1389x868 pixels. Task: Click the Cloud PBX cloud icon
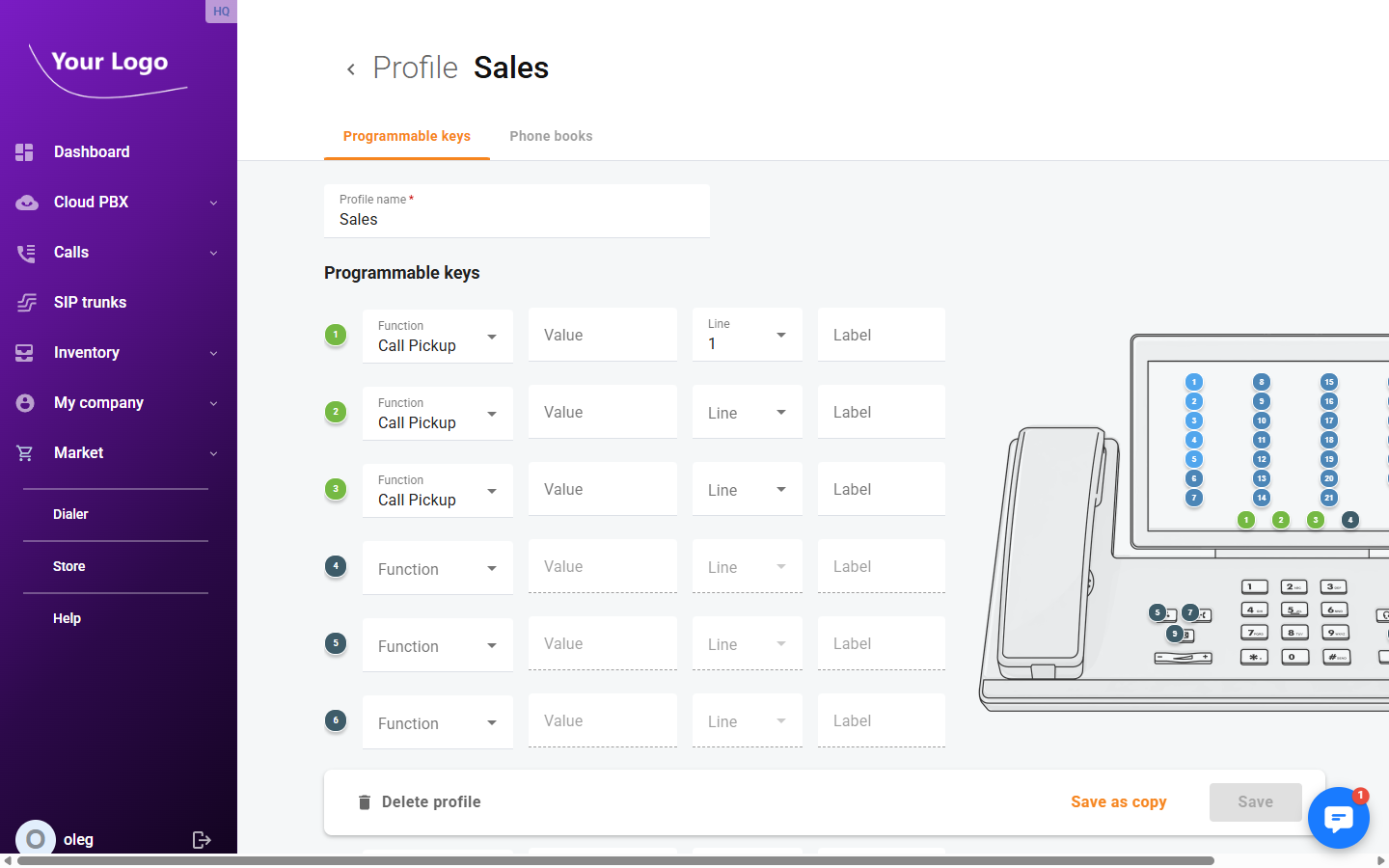pyautogui.click(x=26, y=203)
